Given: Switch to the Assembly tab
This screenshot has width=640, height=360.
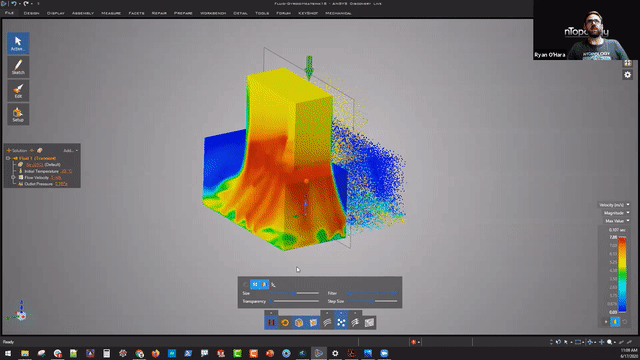Looking at the screenshot, I should click(83, 13).
